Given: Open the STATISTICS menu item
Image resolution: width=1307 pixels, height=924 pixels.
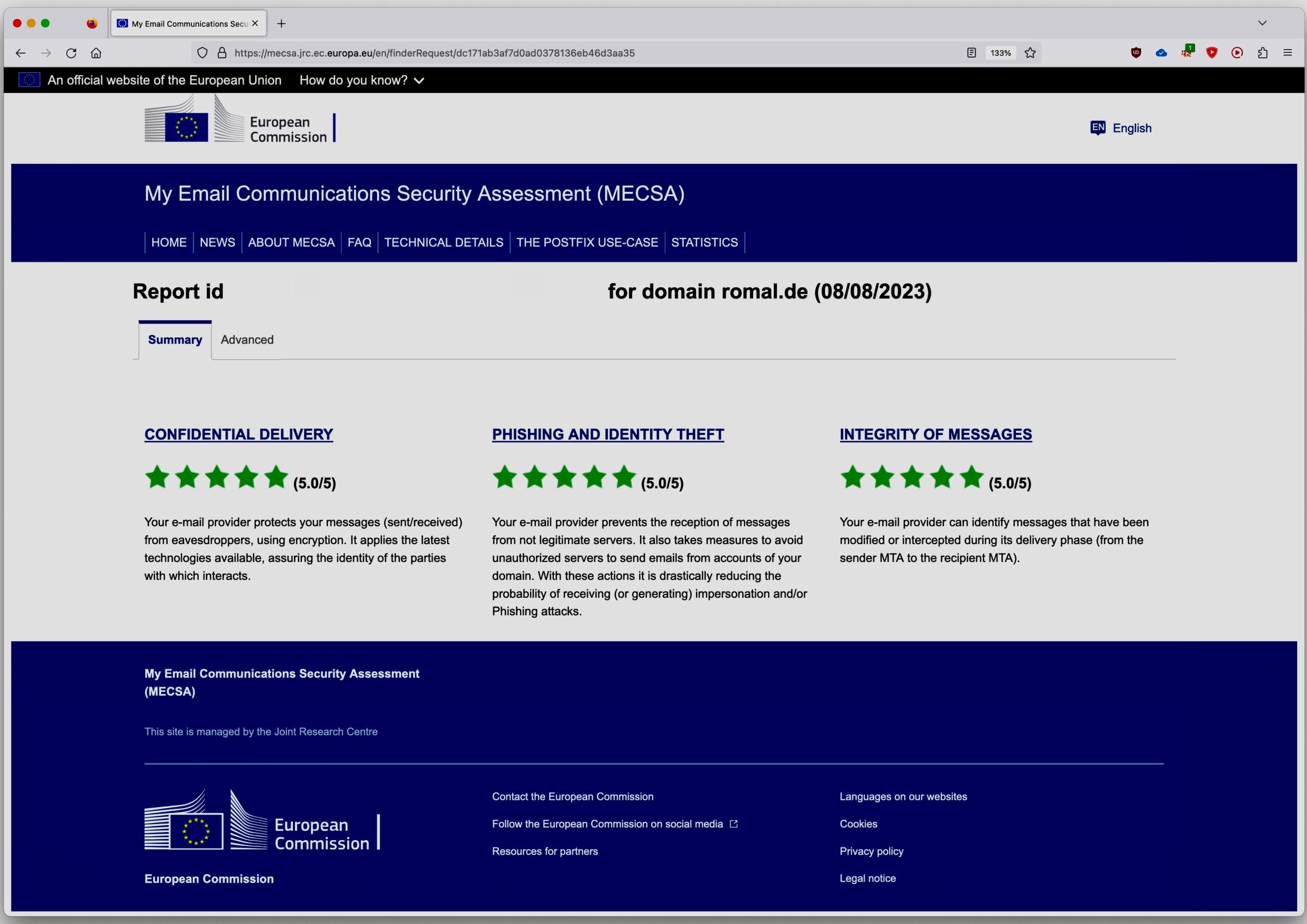Looking at the screenshot, I should (x=704, y=242).
